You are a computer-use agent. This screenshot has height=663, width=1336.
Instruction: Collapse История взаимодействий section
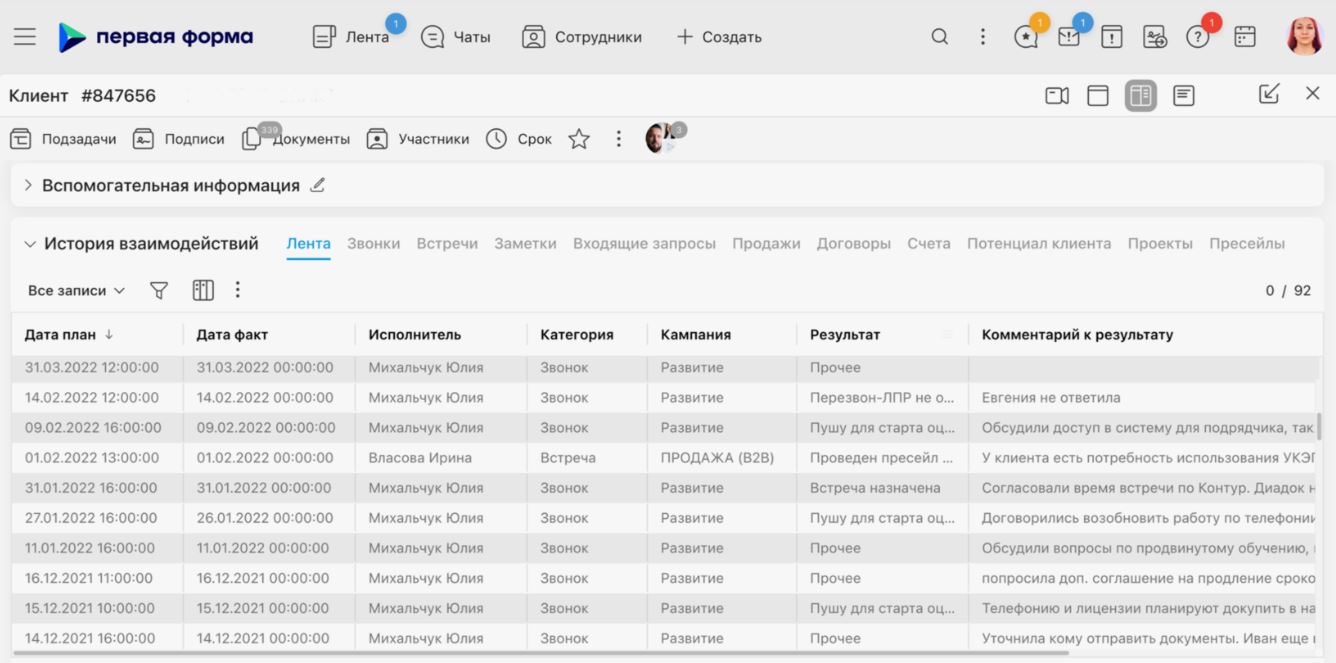30,244
